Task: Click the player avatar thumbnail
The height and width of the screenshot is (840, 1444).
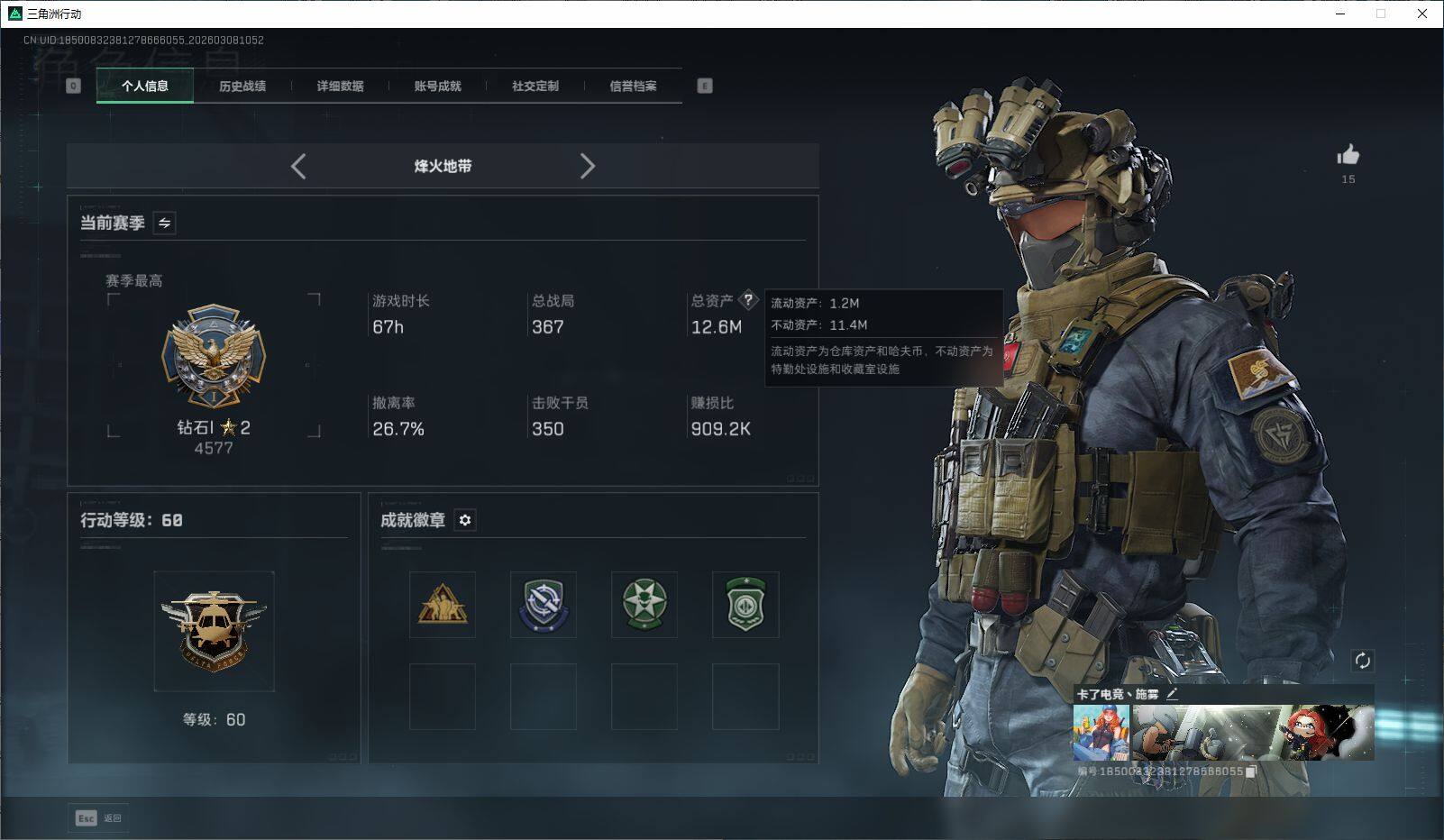Action: 1101,733
